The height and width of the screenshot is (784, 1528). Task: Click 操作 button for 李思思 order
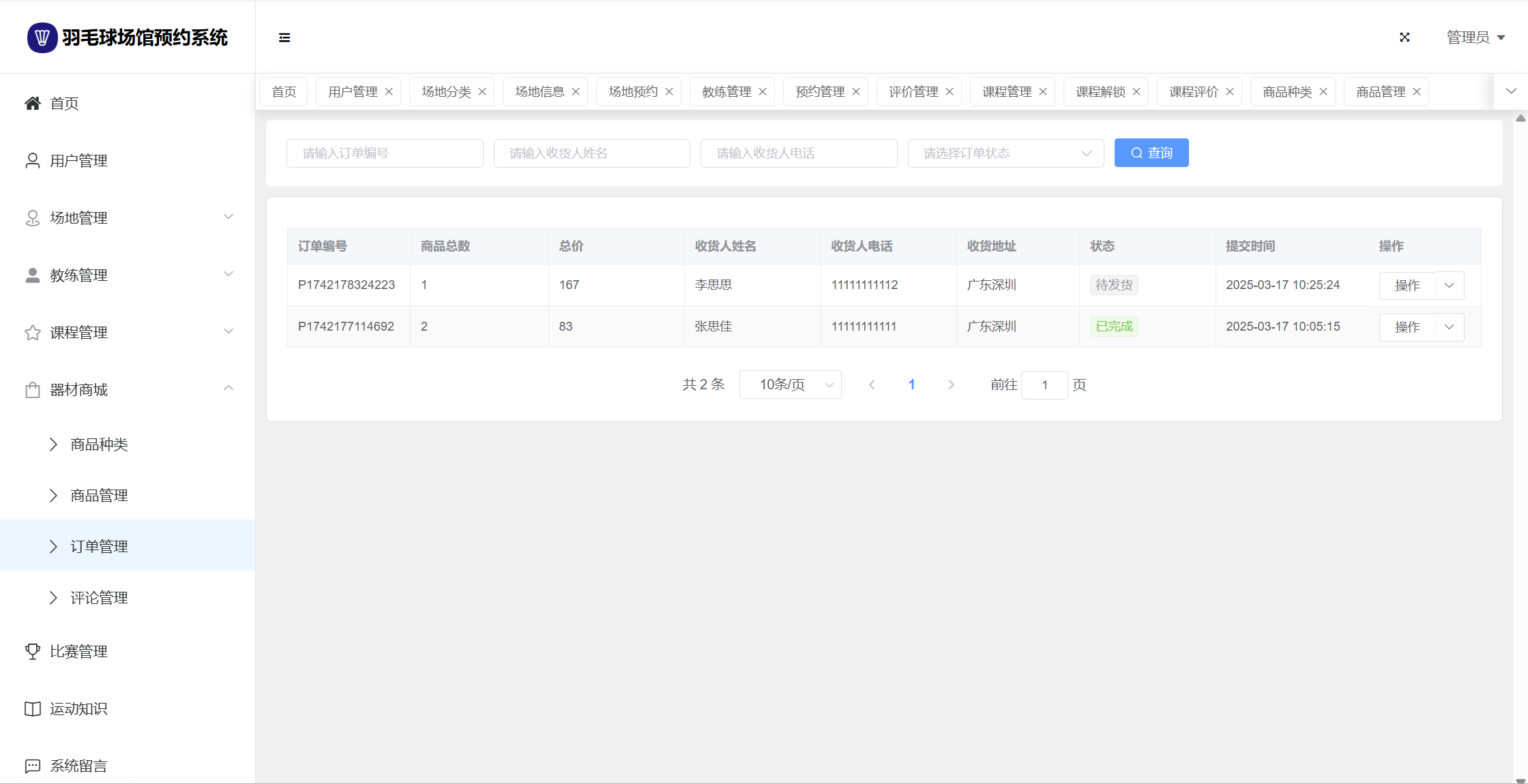pyautogui.click(x=1407, y=286)
